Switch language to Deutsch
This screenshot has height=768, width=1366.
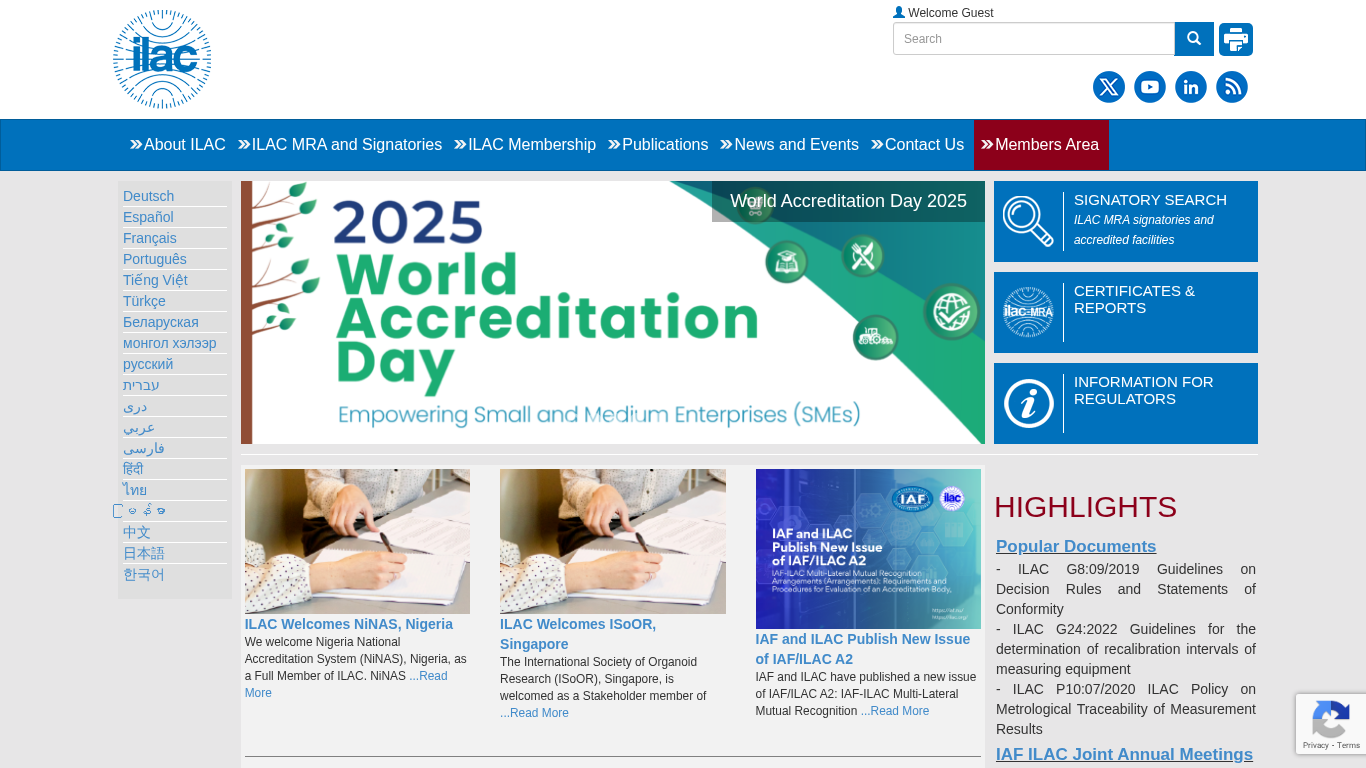coord(148,196)
